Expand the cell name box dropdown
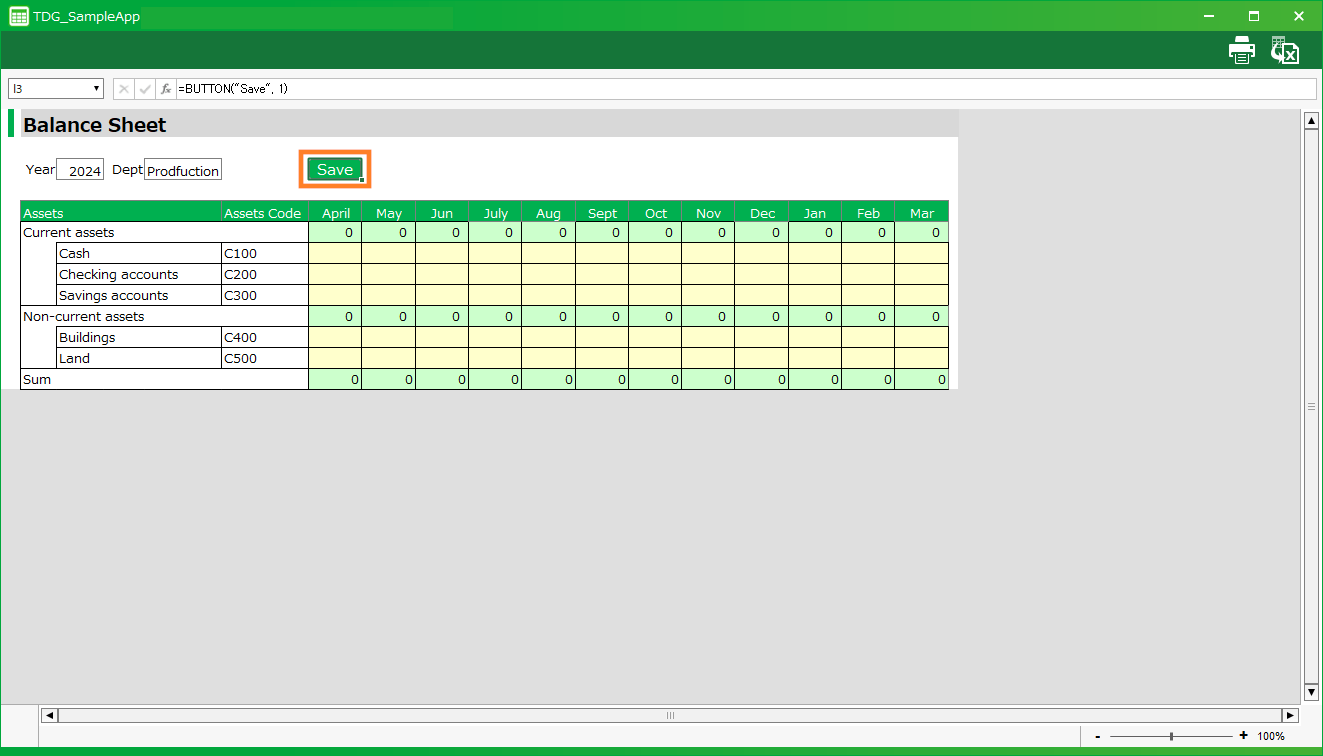 click(97, 89)
